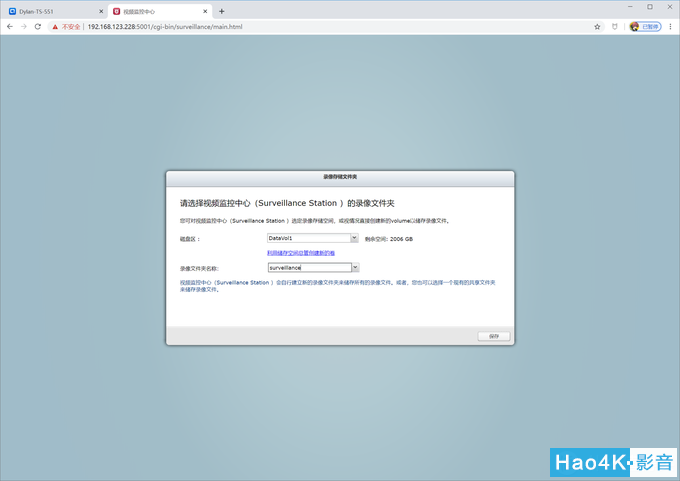Image resolution: width=680 pixels, height=481 pixels.
Task: Expand the DataVol1 dropdown arrow
Action: point(354,238)
